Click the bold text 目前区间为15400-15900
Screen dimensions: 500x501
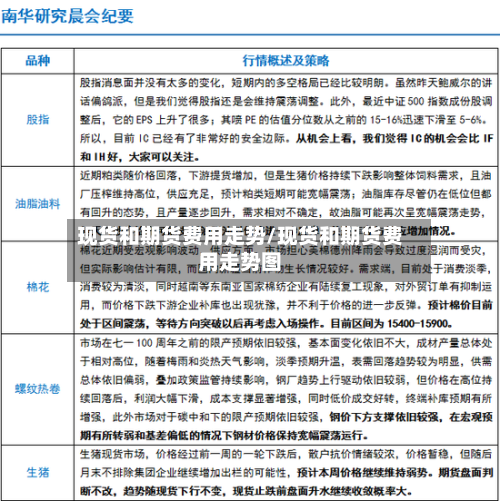click(x=391, y=323)
